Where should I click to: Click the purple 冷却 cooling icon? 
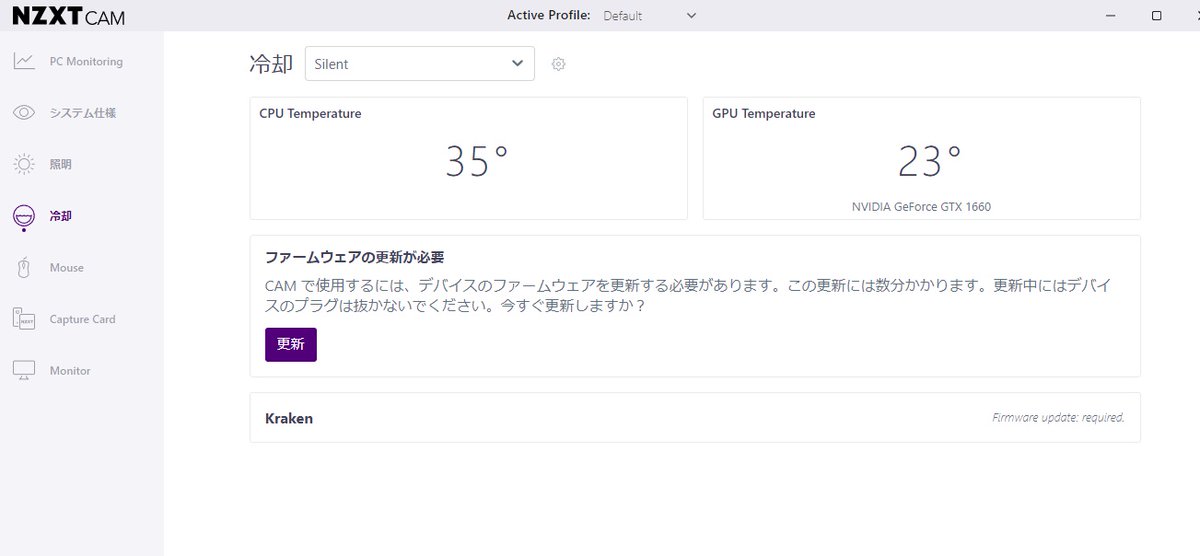[24, 216]
